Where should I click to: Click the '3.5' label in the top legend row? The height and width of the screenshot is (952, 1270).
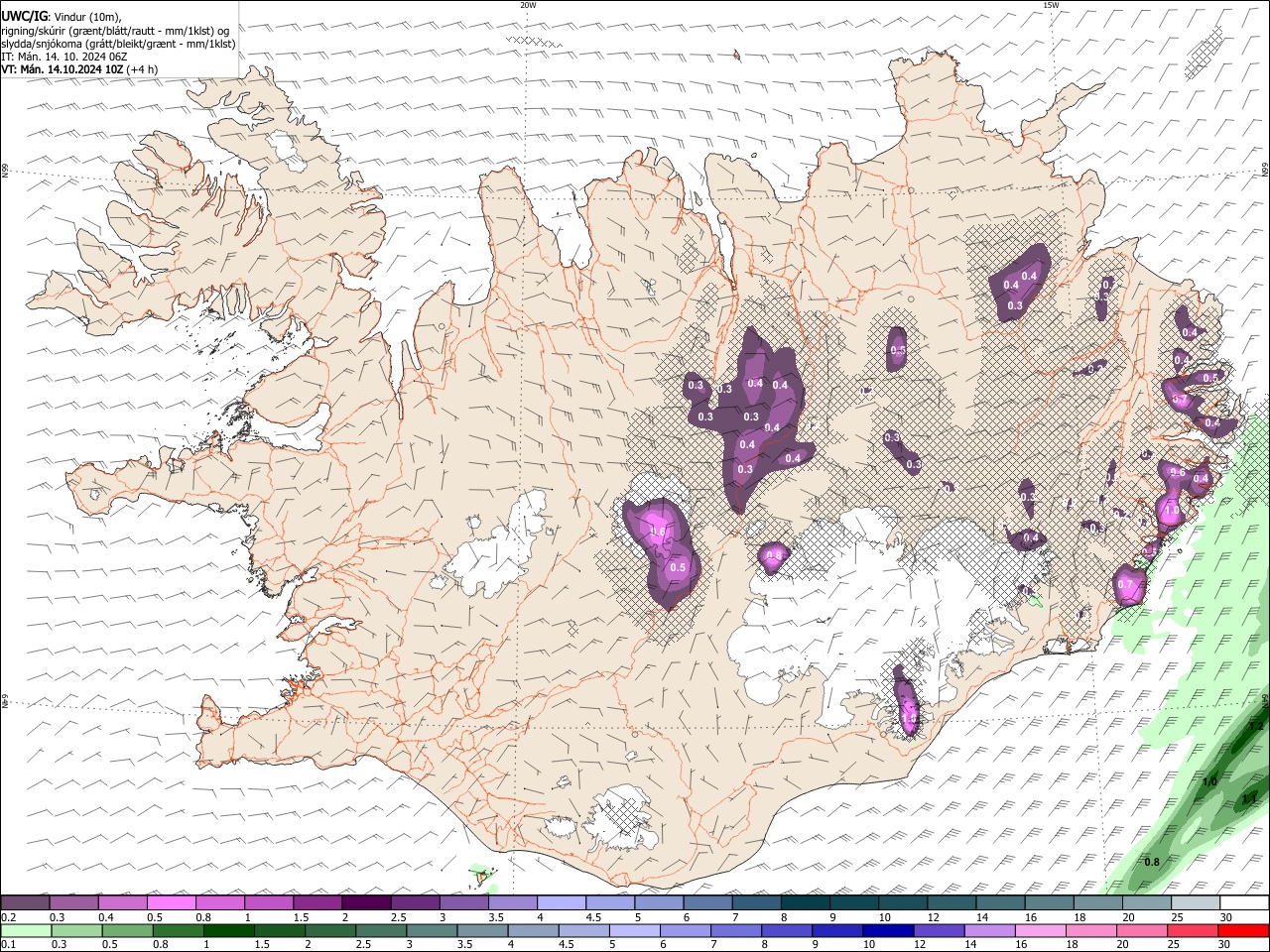point(495,918)
